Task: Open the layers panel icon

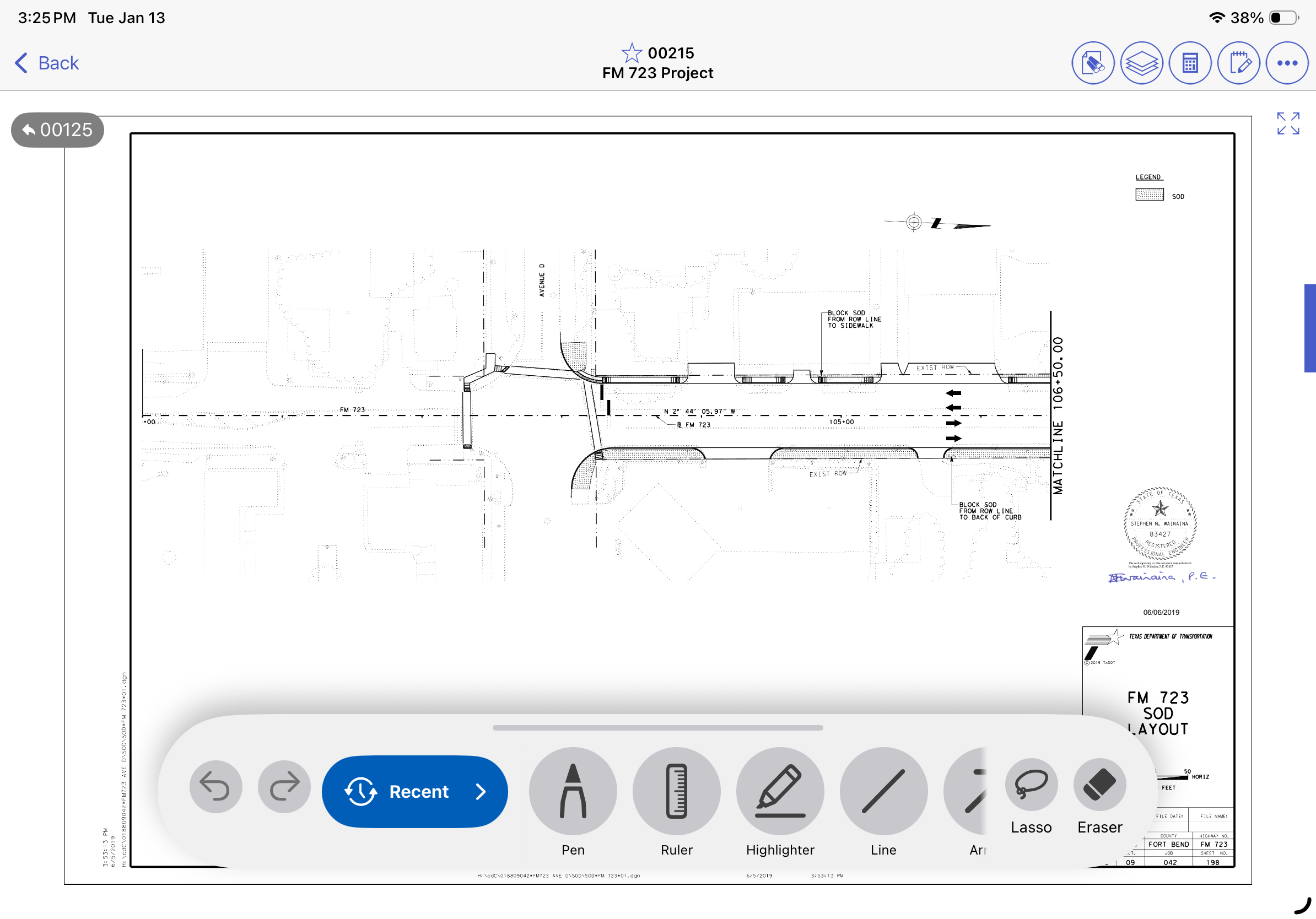Action: coord(1142,63)
